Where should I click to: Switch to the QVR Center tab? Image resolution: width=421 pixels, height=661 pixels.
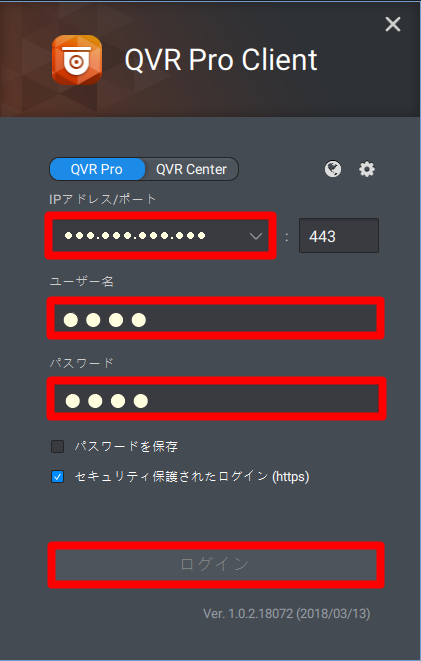pos(191,169)
